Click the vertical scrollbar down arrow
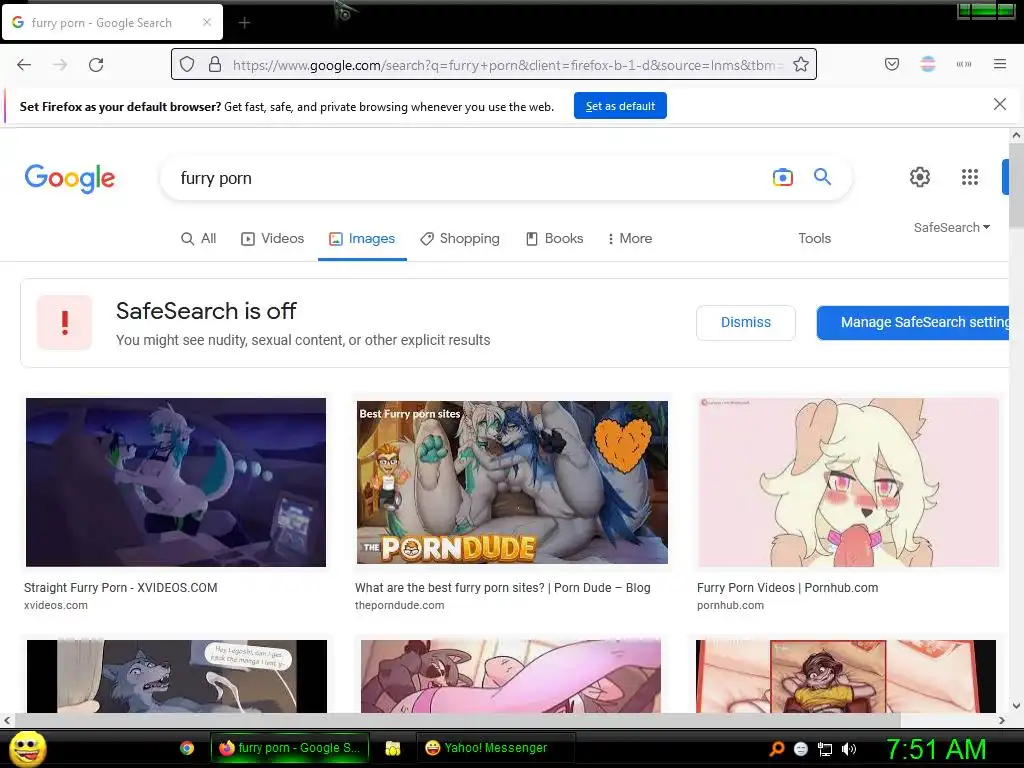Viewport: 1024px width, 768px height. click(1016, 705)
